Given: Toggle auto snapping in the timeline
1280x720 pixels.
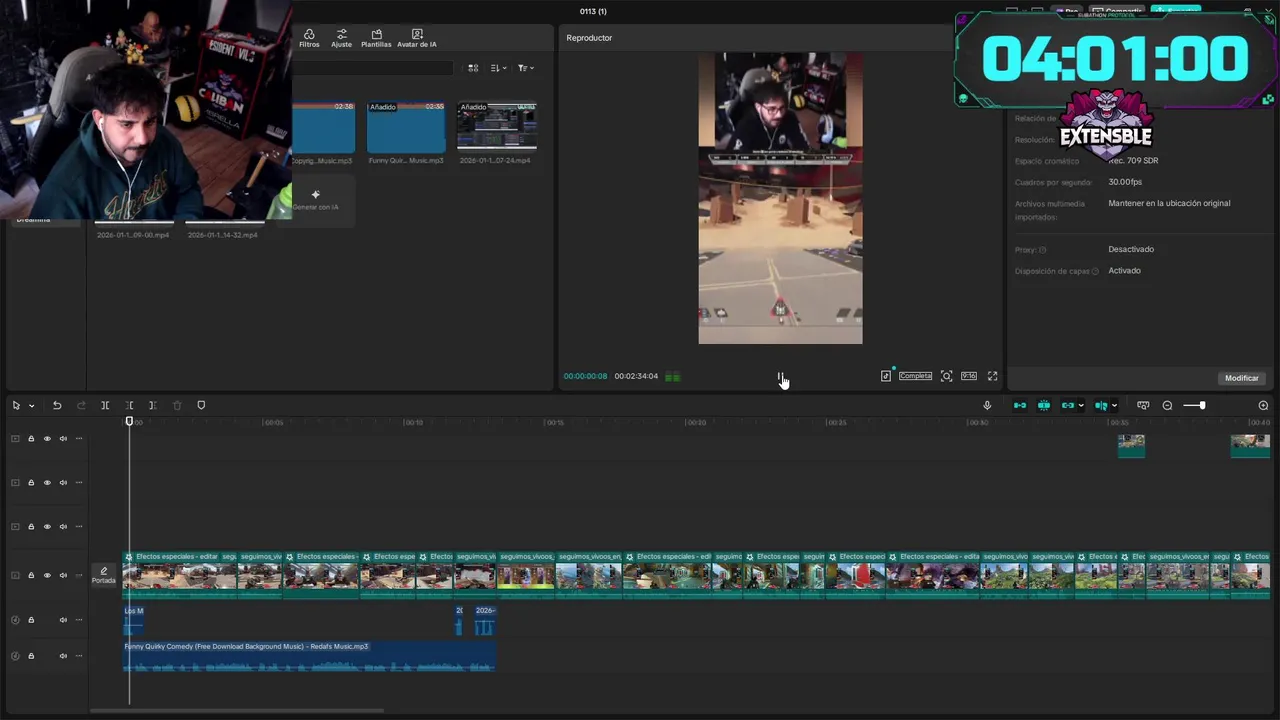Looking at the screenshot, I should pyautogui.click(x=1044, y=405).
